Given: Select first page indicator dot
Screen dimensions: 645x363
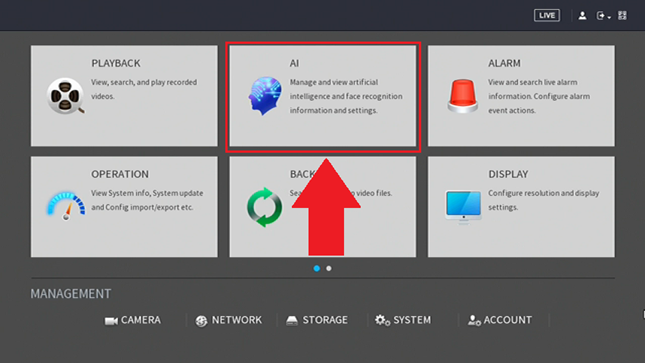Looking at the screenshot, I should (317, 268).
